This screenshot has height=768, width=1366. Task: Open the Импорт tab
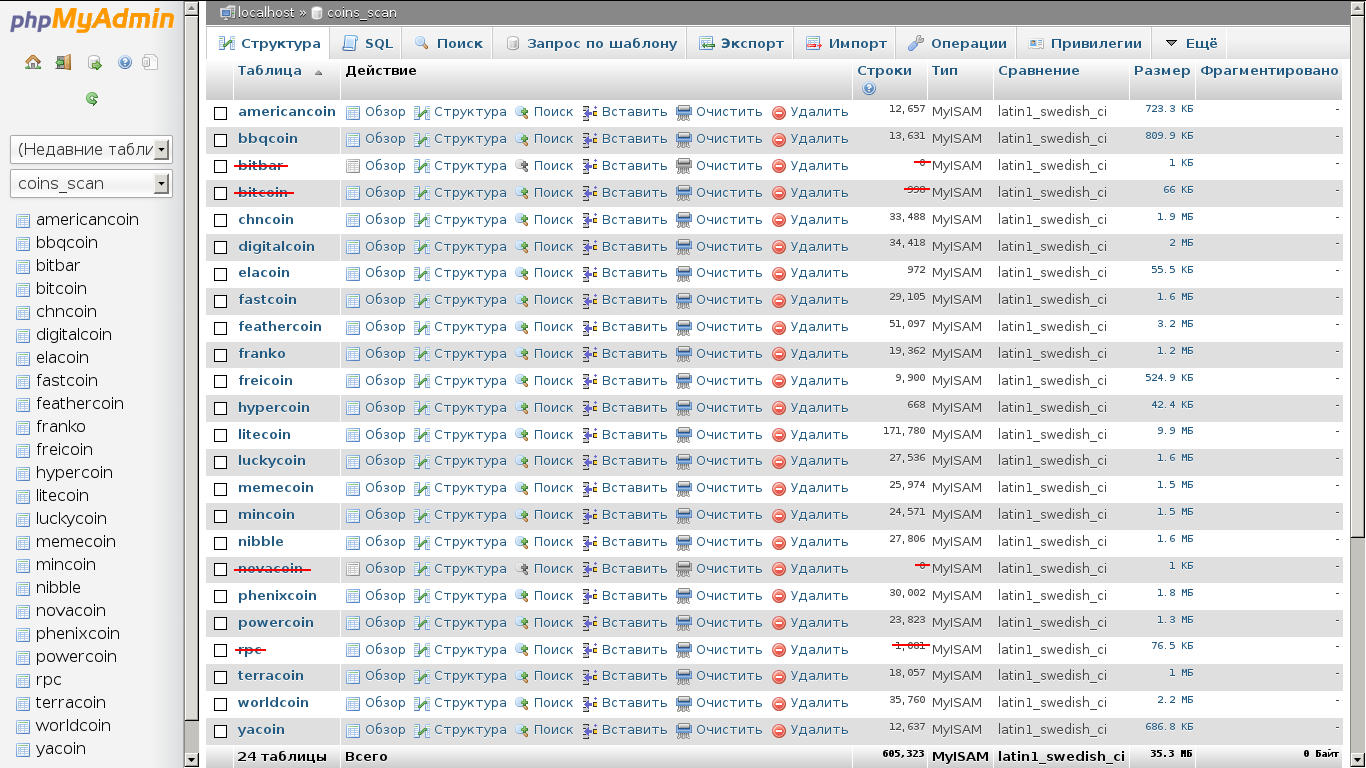pos(845,43)
